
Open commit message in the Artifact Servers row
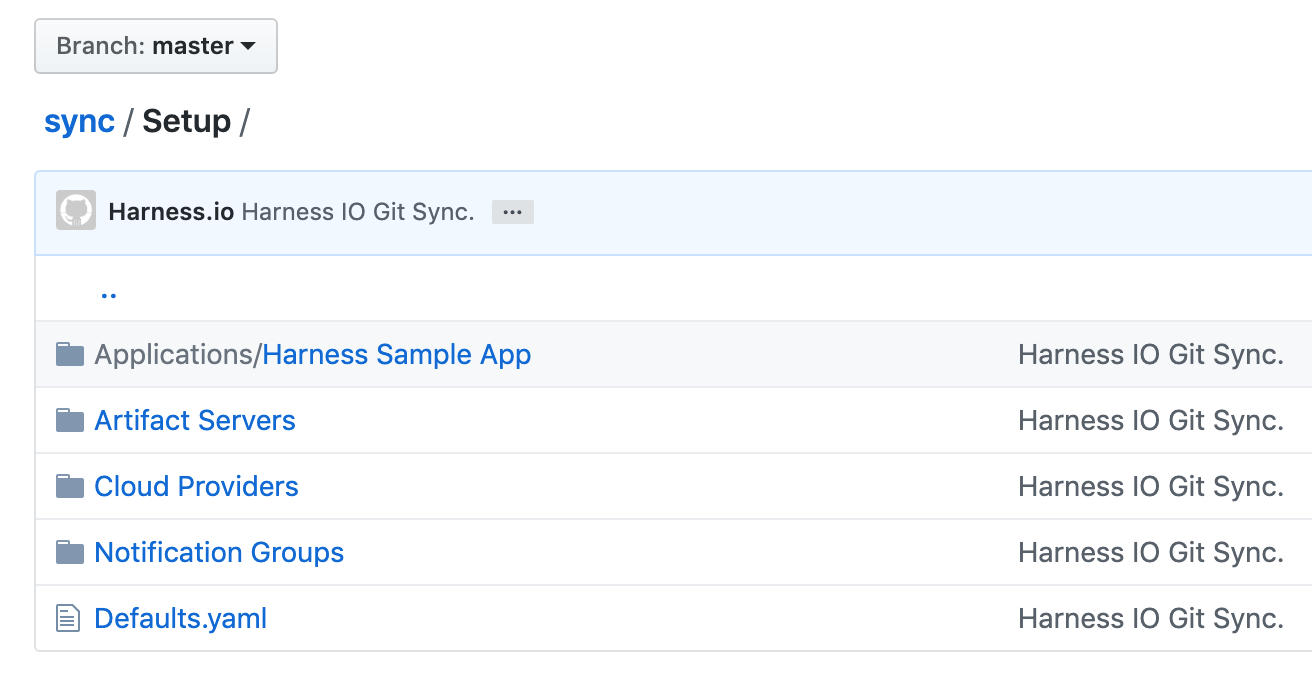[x=1151, y=420]
